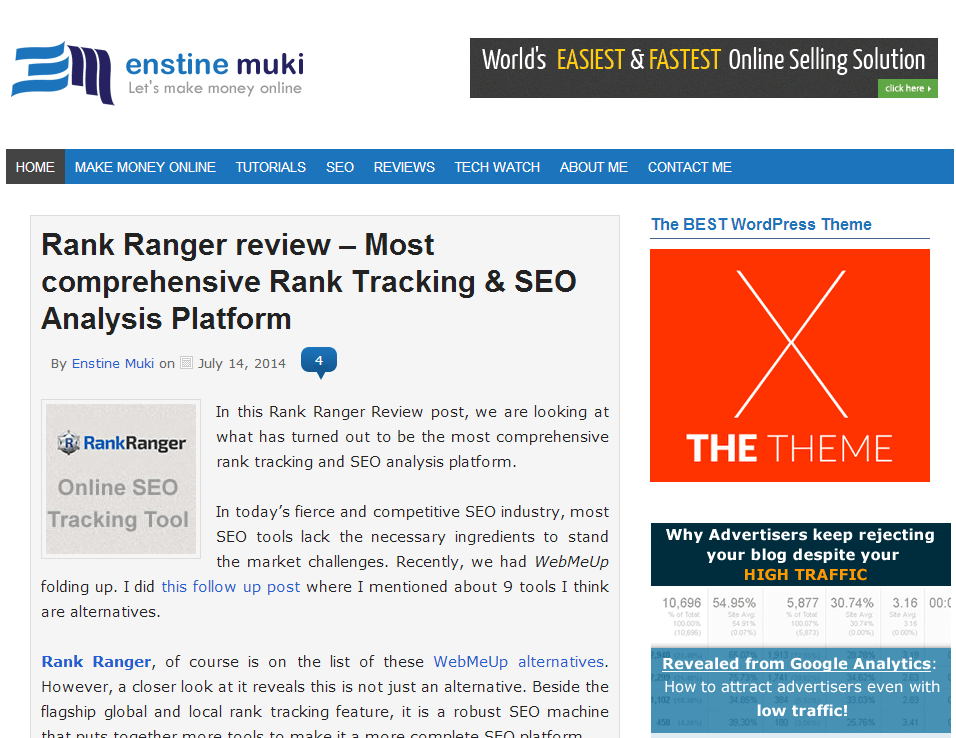Click the calendar icon before July 14, 2014
Viewport: 956px width, 738px height.
[187, 363]
